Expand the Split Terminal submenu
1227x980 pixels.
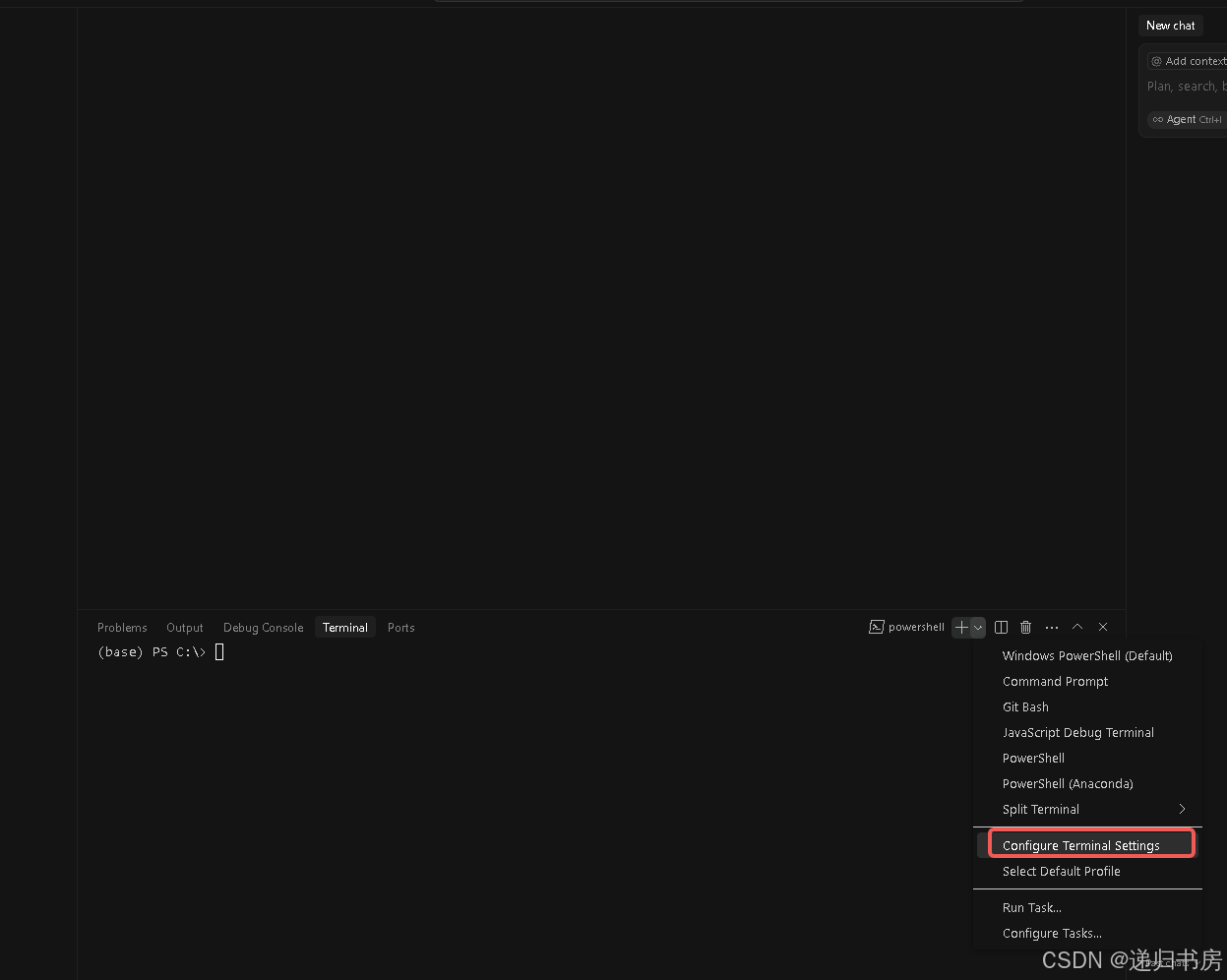click(x=1087, y=809)
